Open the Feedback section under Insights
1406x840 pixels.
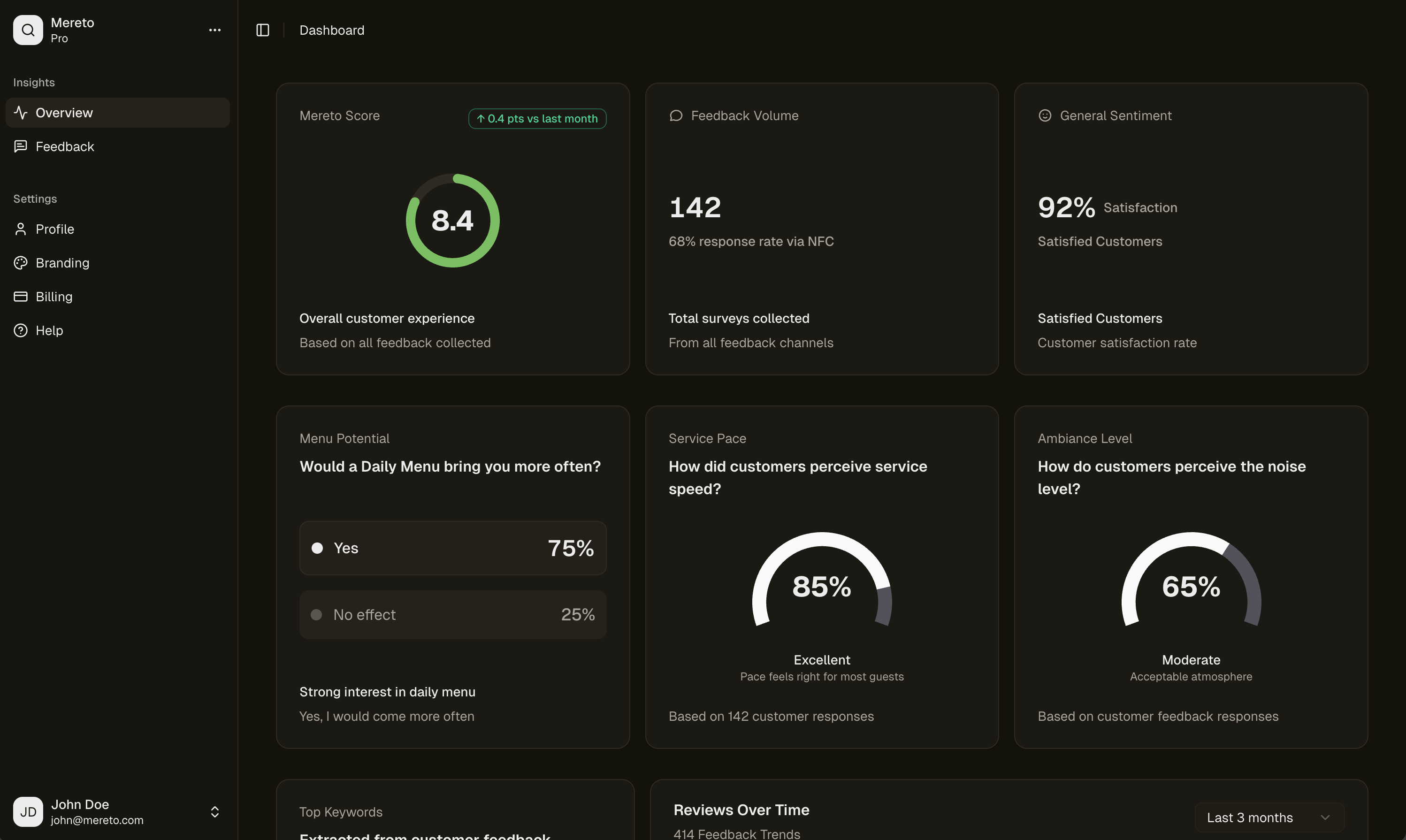tap(64, 146)
